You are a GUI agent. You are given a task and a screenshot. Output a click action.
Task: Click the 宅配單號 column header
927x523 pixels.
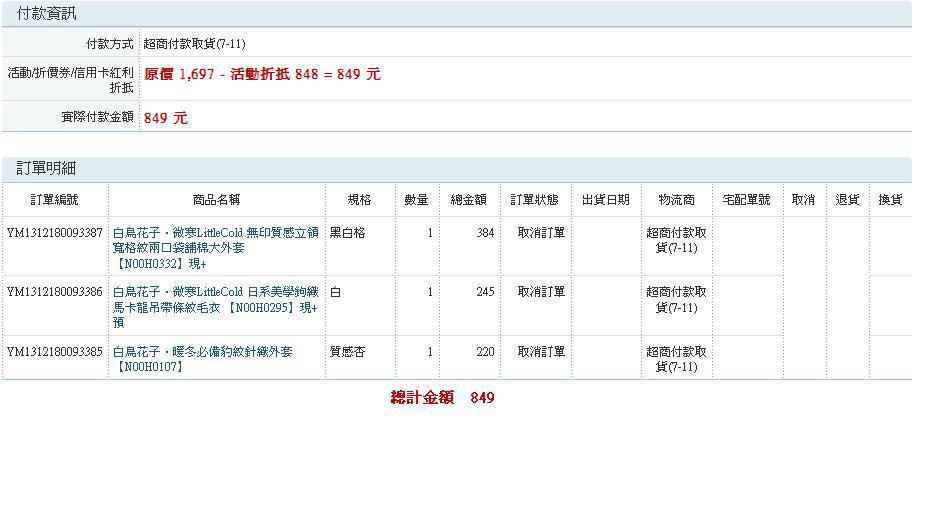pyautogui.click(x=747, y=200)
